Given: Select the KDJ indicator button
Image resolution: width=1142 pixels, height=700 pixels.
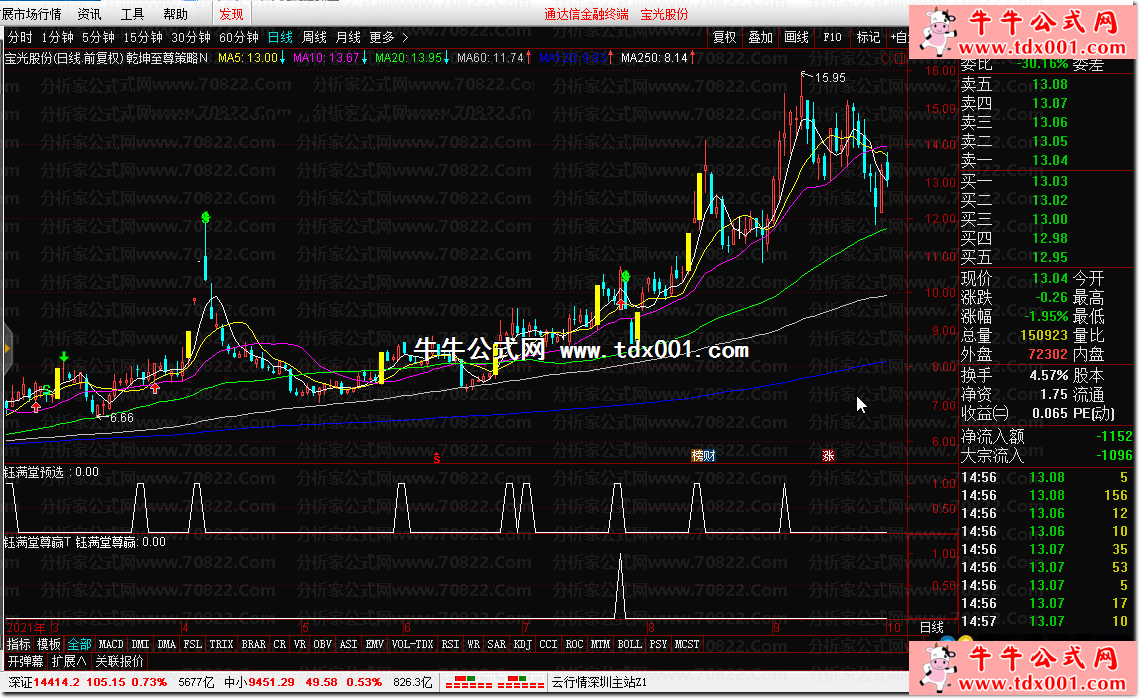Looking at the screenshot, I should point(522,644).
